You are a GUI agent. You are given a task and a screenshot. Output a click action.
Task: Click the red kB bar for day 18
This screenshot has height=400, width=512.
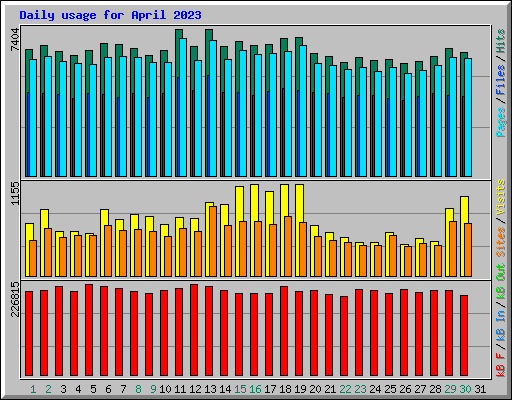284,331
